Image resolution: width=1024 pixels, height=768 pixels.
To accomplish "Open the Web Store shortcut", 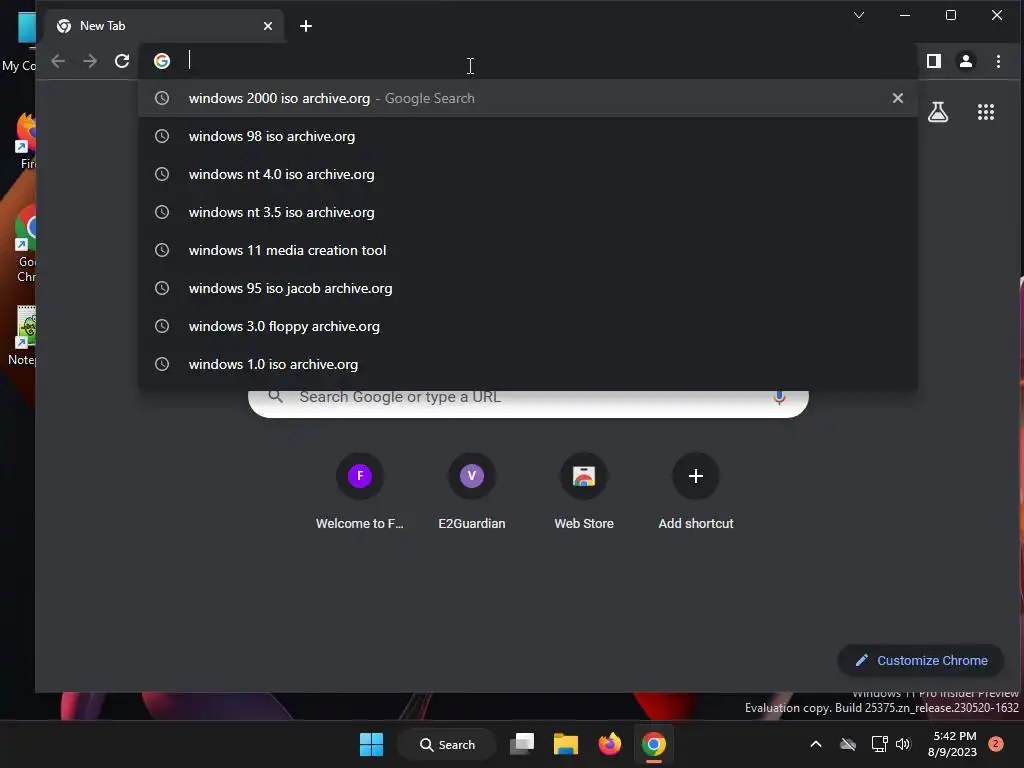I will point(584,491).
